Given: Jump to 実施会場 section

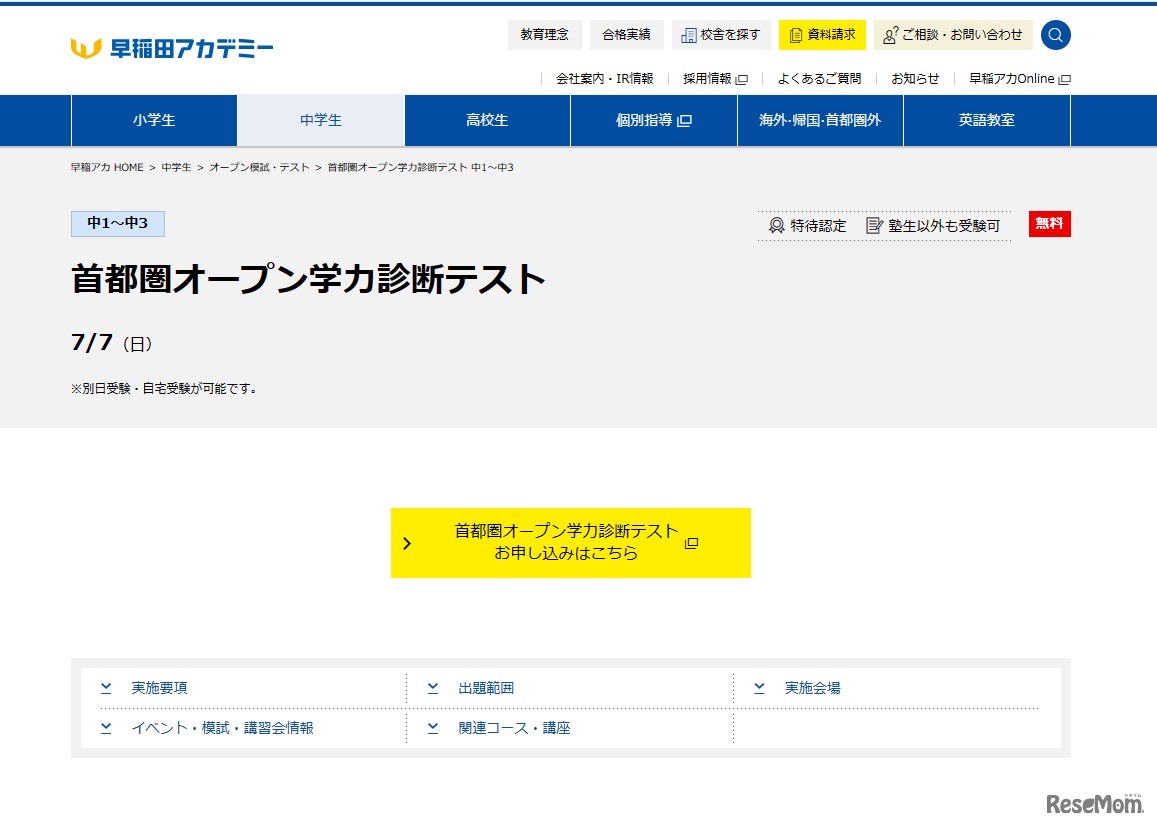Looking at the screenshot, I should [x=812, y=688].
